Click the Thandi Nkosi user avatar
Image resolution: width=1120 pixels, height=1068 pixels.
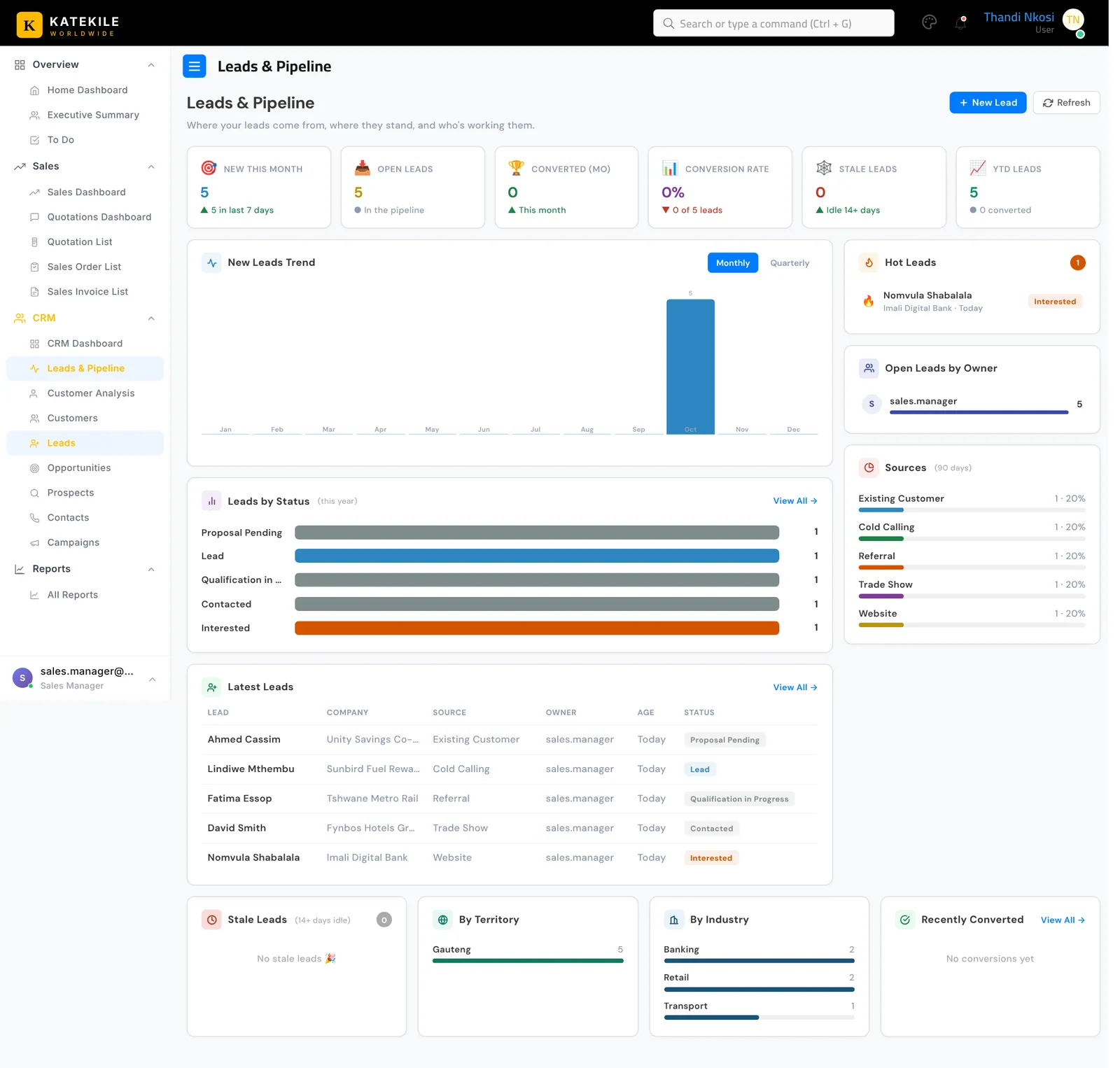1073,20
